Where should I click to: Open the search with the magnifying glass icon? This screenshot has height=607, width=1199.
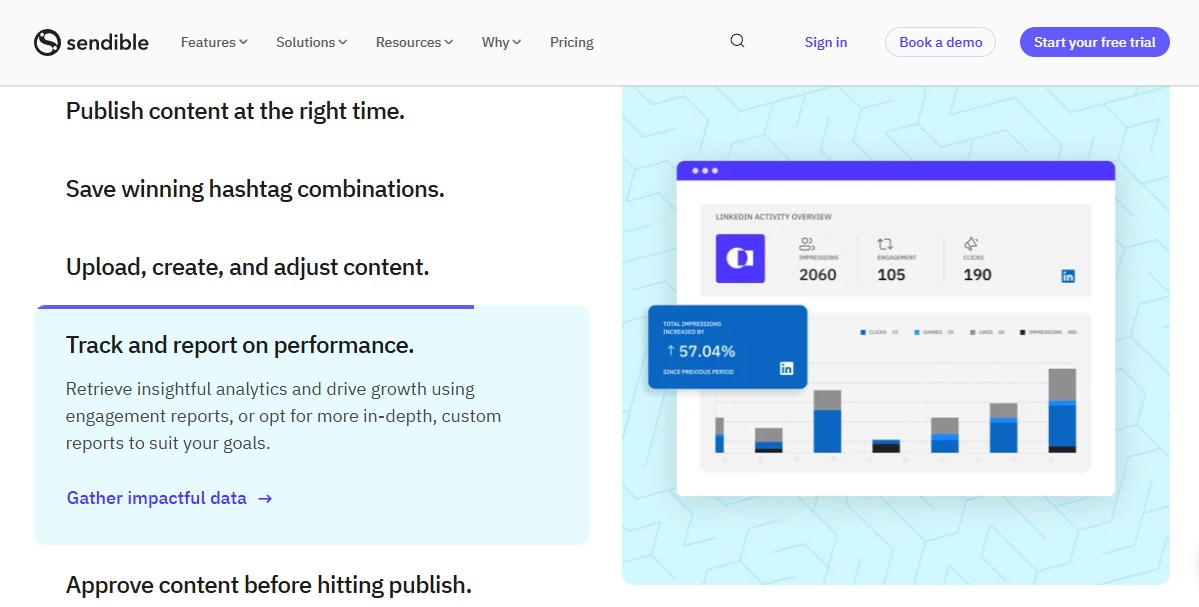click(x=737, y=41)
